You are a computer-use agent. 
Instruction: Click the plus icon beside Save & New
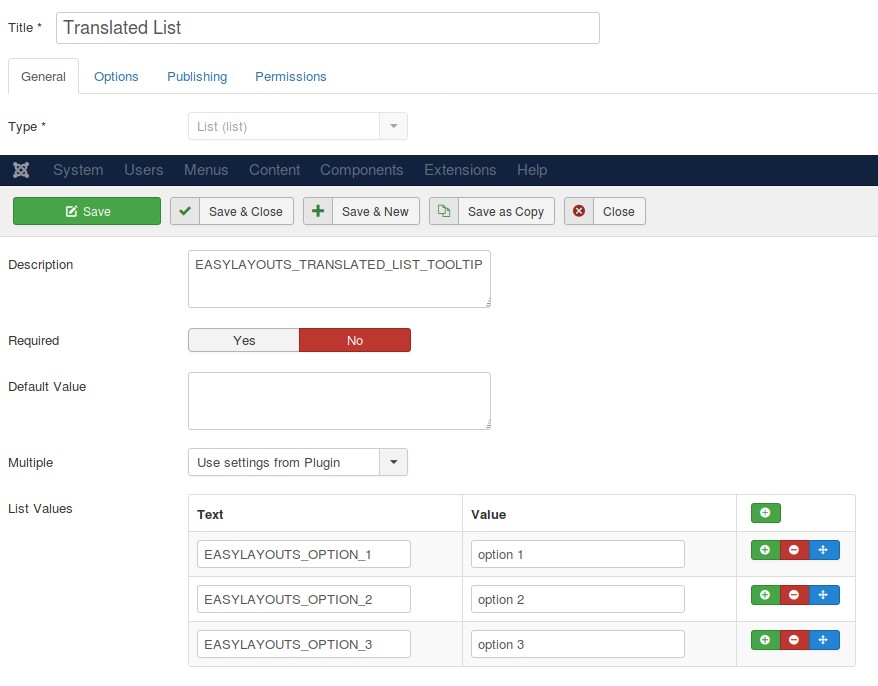(x=318, y=211)
